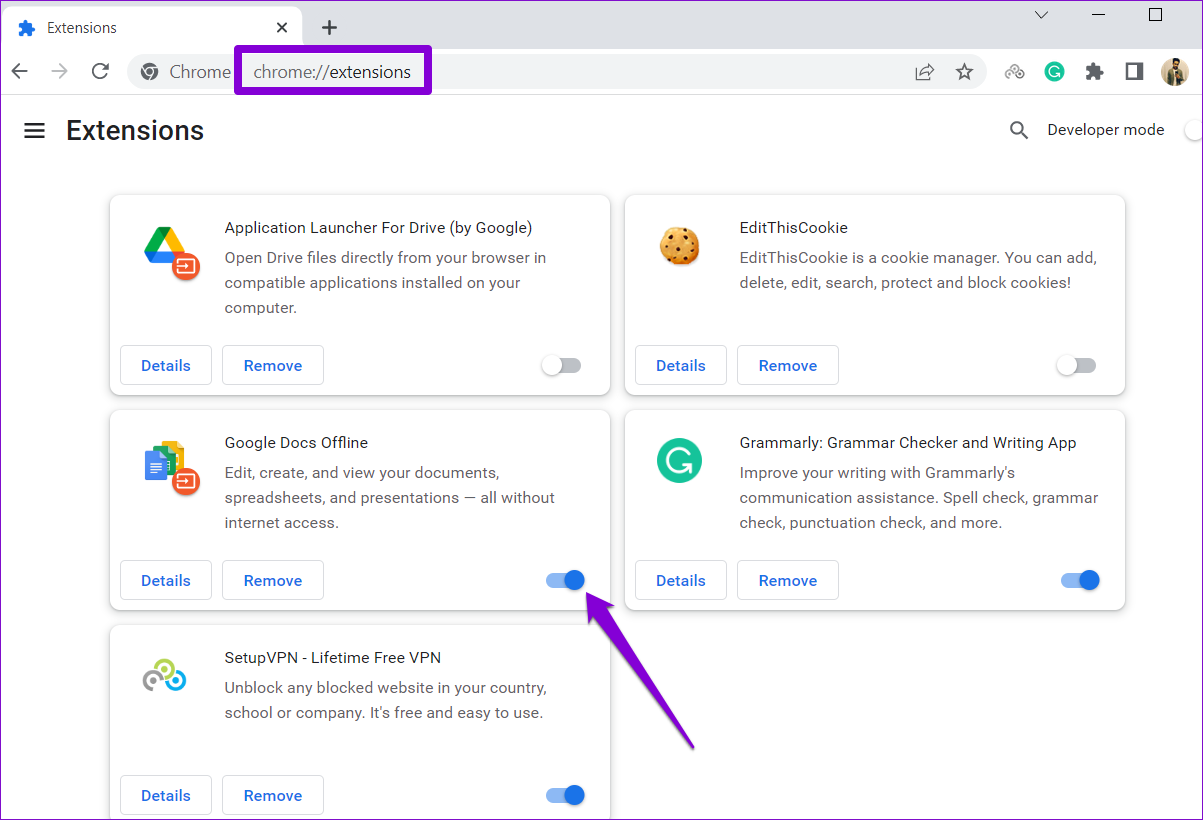Disable the Google Docs Offline toggle

(565, 580)
